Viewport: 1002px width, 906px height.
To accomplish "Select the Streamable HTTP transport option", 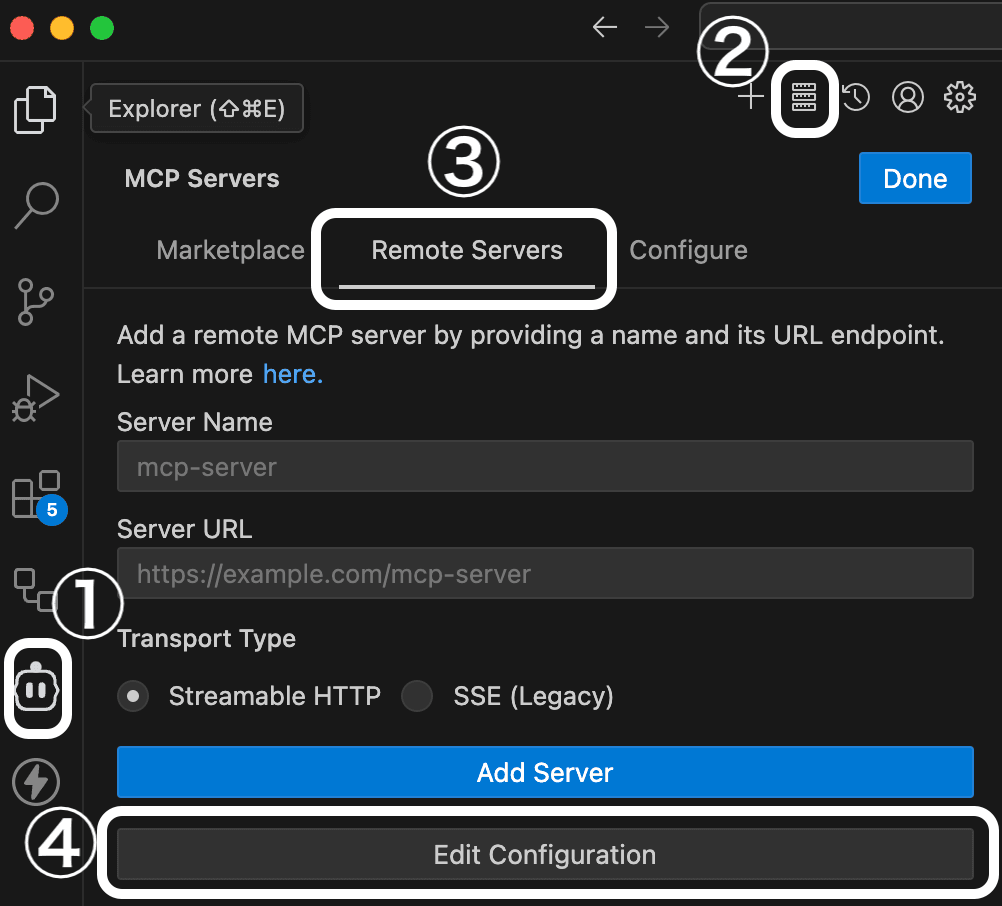I will [133, 696].
